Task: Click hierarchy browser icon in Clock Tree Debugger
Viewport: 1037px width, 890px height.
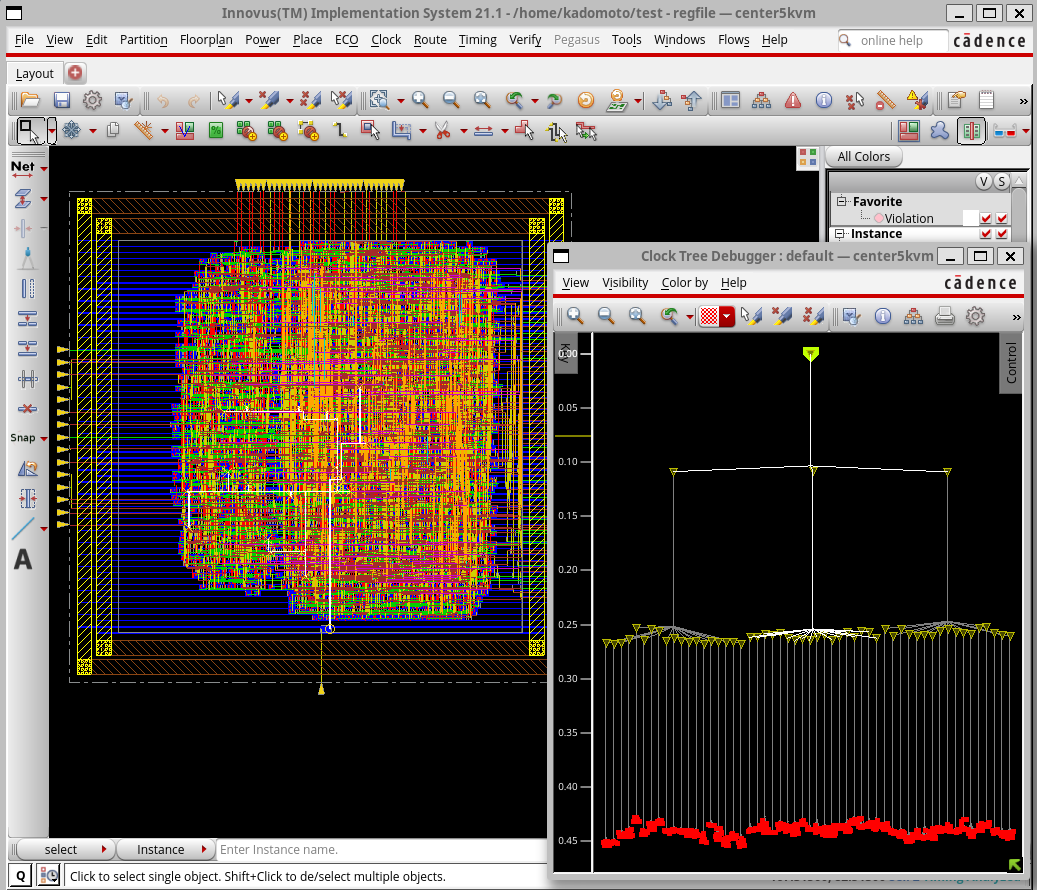Action: coord(913,317)
